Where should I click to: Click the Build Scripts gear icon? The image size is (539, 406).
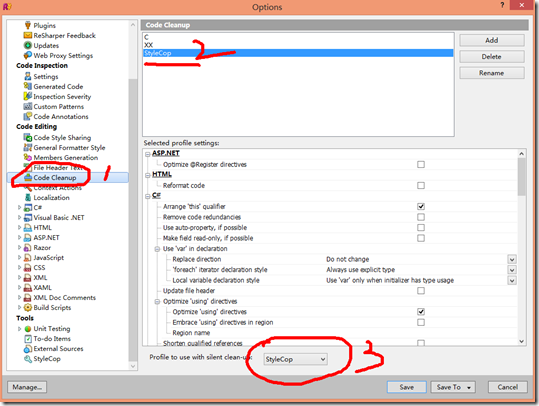tap(28, 307)
